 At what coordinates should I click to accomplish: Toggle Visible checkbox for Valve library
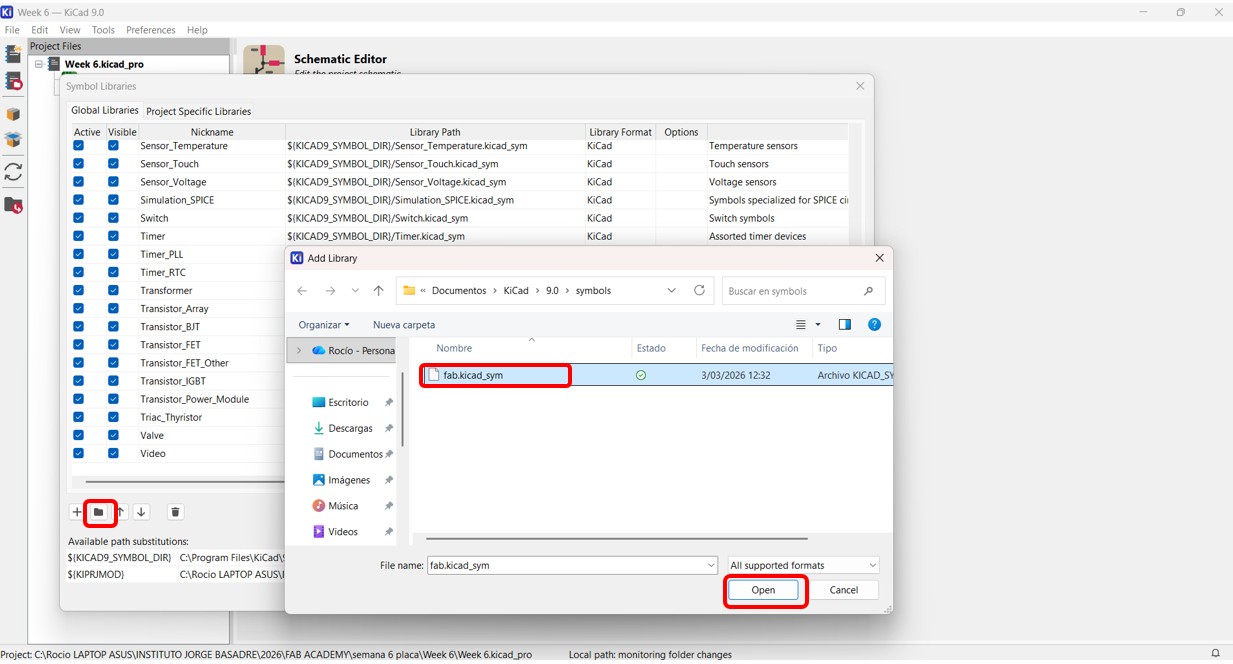point(113,435)
